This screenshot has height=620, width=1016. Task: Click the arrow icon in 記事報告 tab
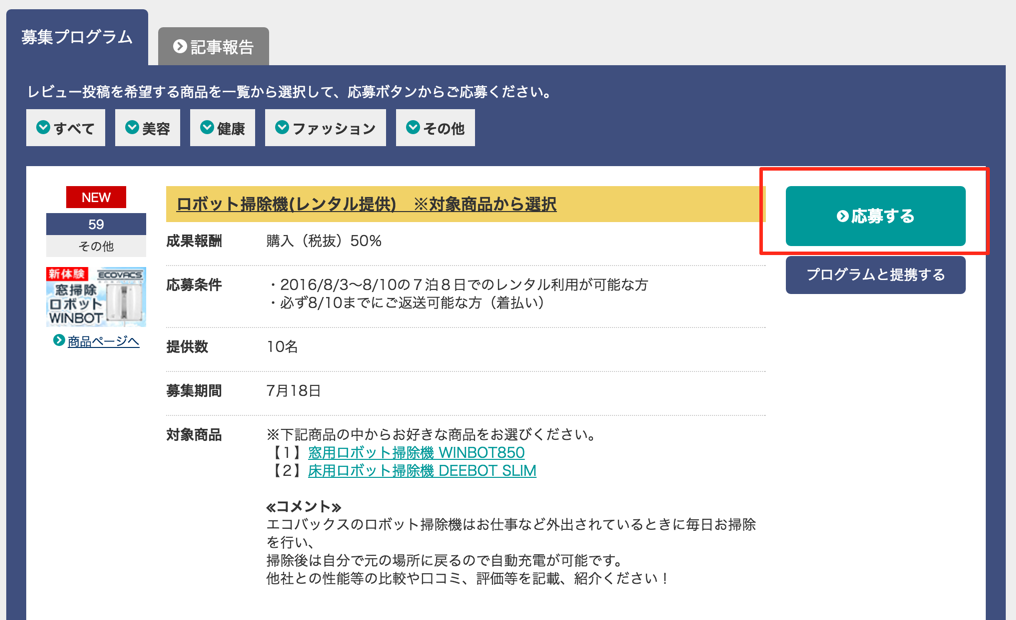pos(180,47)
